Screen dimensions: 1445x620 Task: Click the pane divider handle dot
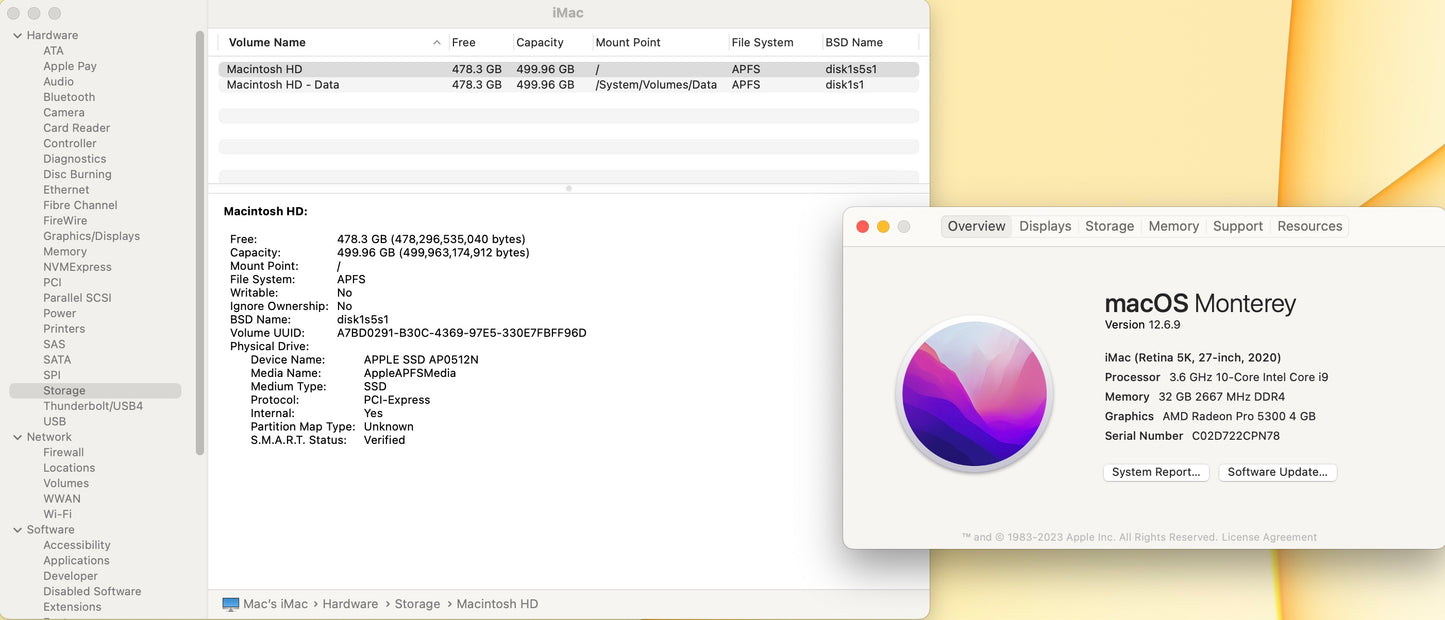coord(569,188)
